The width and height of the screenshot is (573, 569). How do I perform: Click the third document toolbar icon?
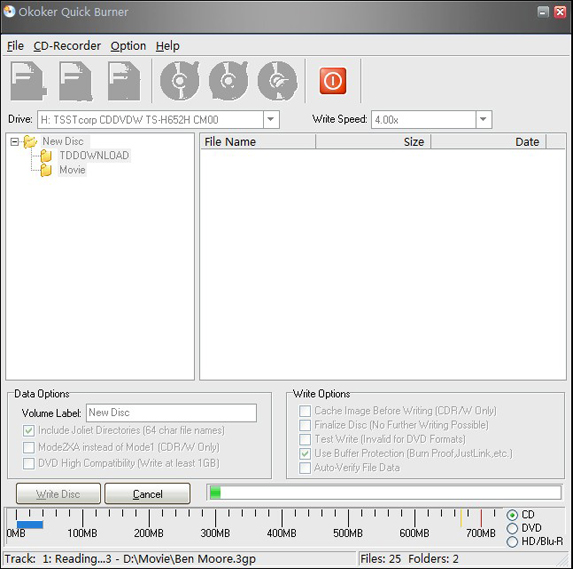click(124, 81)
